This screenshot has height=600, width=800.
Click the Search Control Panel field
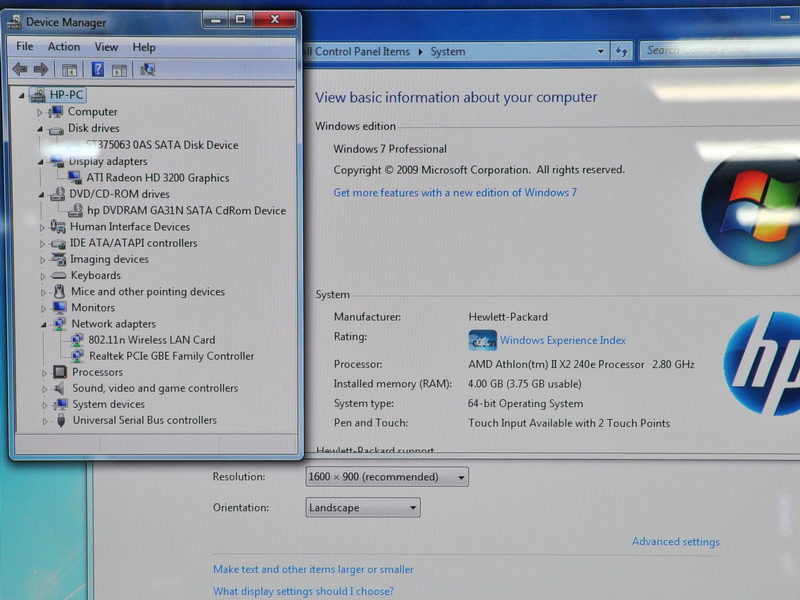pos(719,49)
